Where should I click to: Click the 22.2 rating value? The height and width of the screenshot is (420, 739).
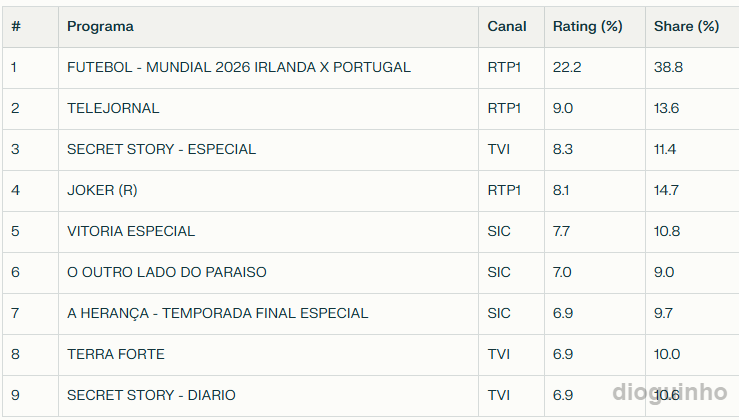(567, 68)
